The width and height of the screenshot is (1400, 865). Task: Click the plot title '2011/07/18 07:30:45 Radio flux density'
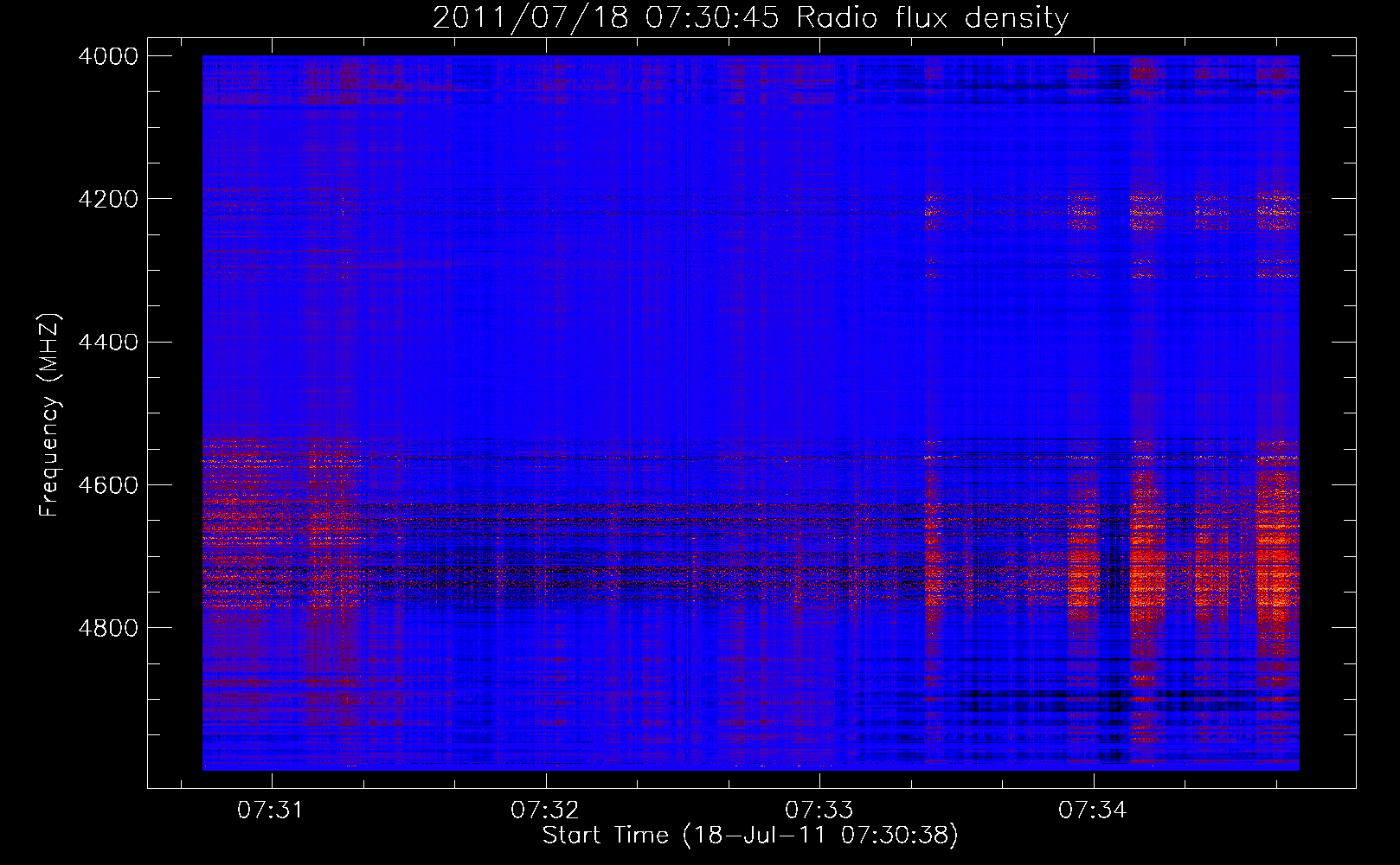coord(750,17)
